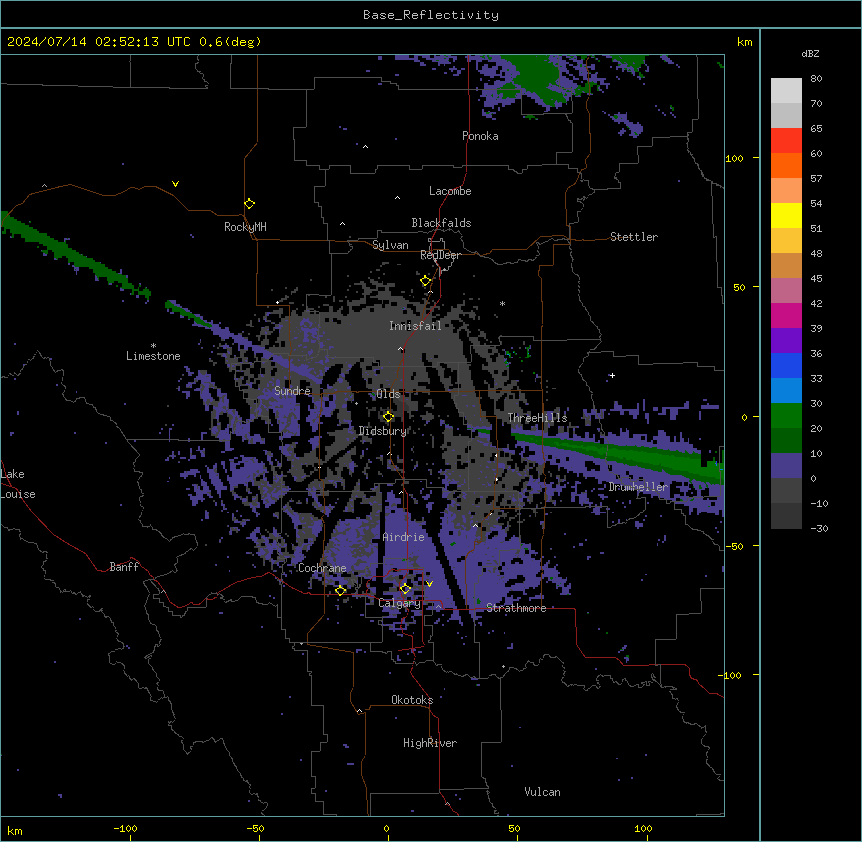Screen dimensions: 862x842
Task: Select the Cochrane city label
Action: pos(322,568)
